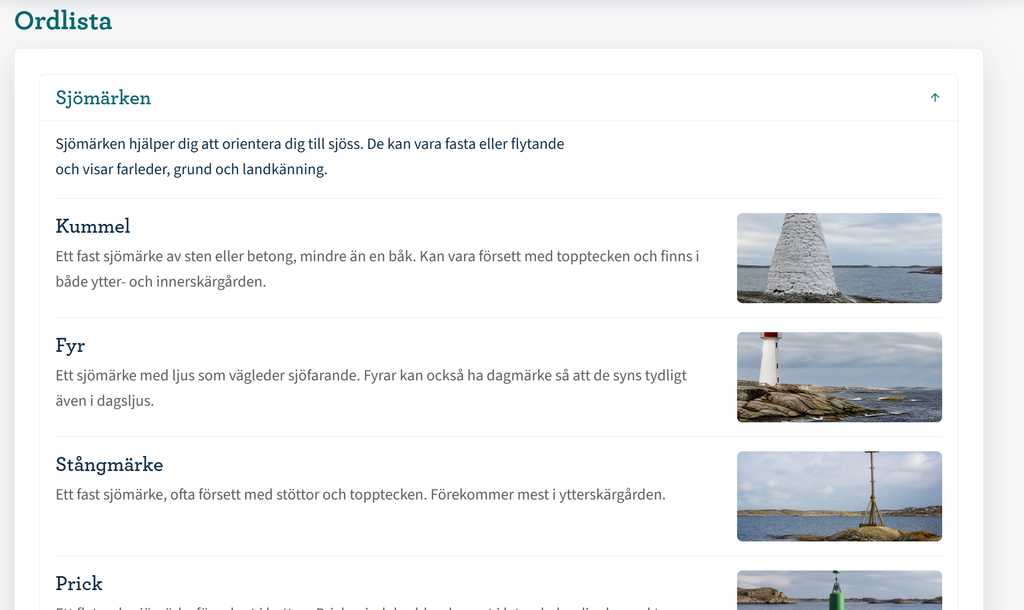Viewport: 1024px width, 610px height.
Task: Click the Prick entry heading
Action: point(79,583)
